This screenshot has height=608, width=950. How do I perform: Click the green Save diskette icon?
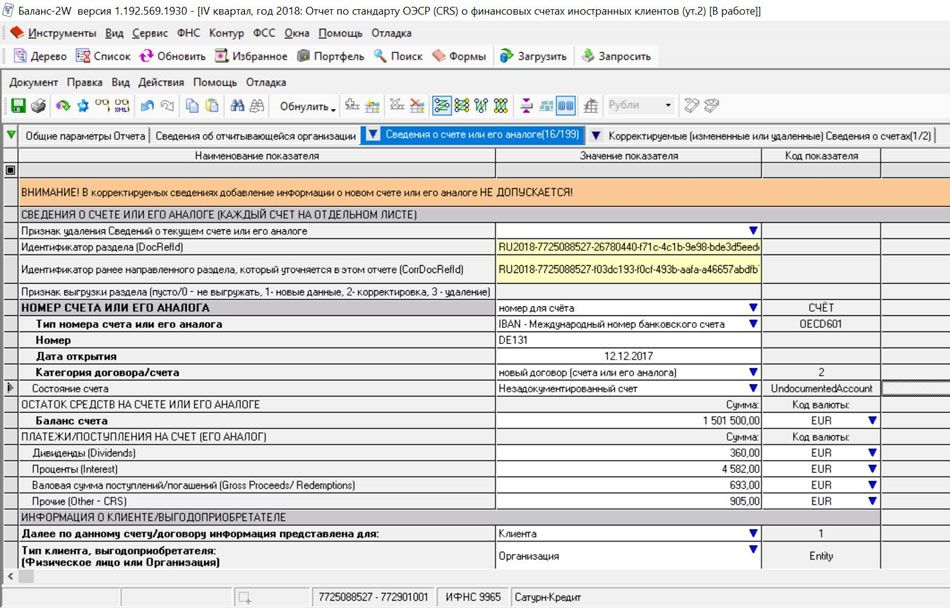18,106
